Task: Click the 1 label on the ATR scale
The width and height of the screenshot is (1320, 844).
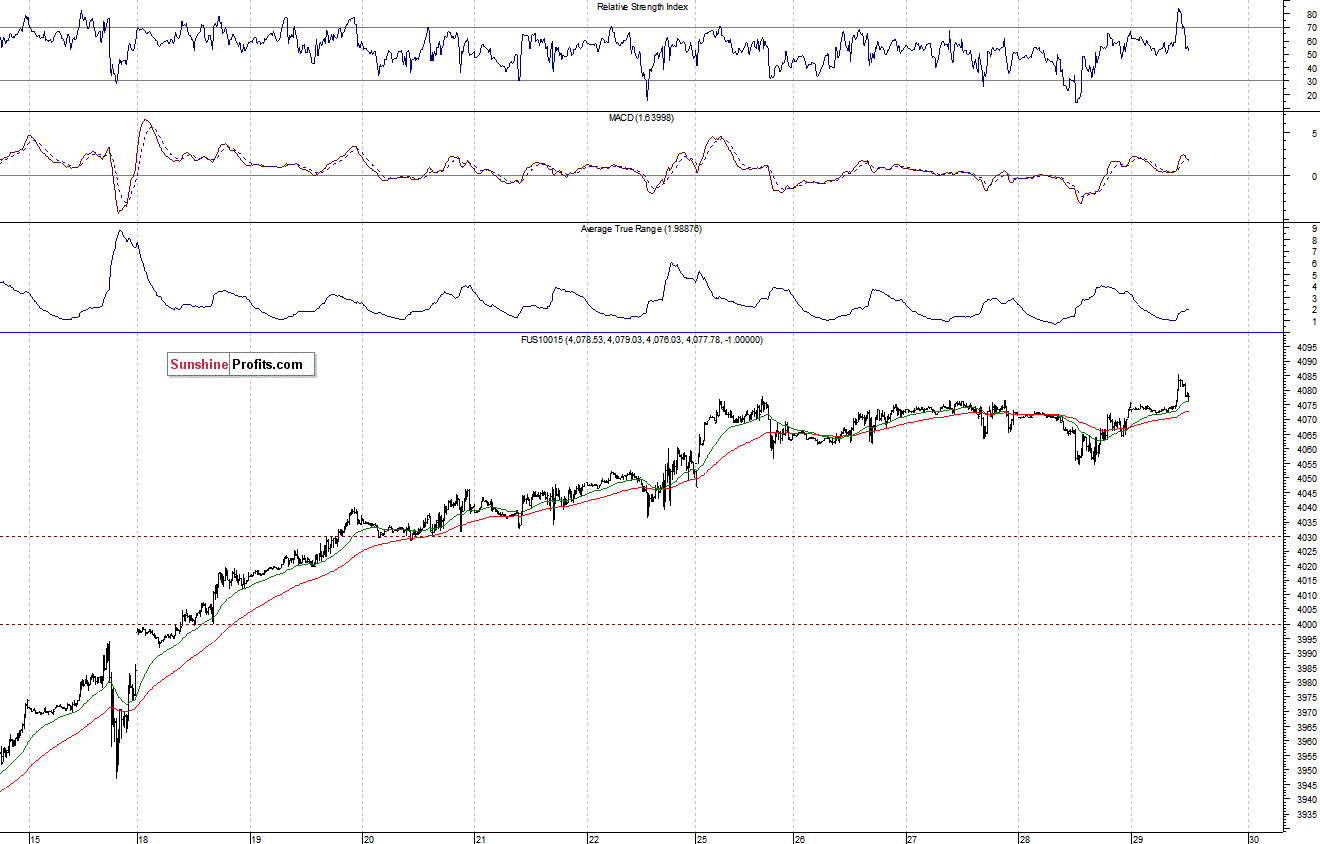Action: tap(1313, 322)
